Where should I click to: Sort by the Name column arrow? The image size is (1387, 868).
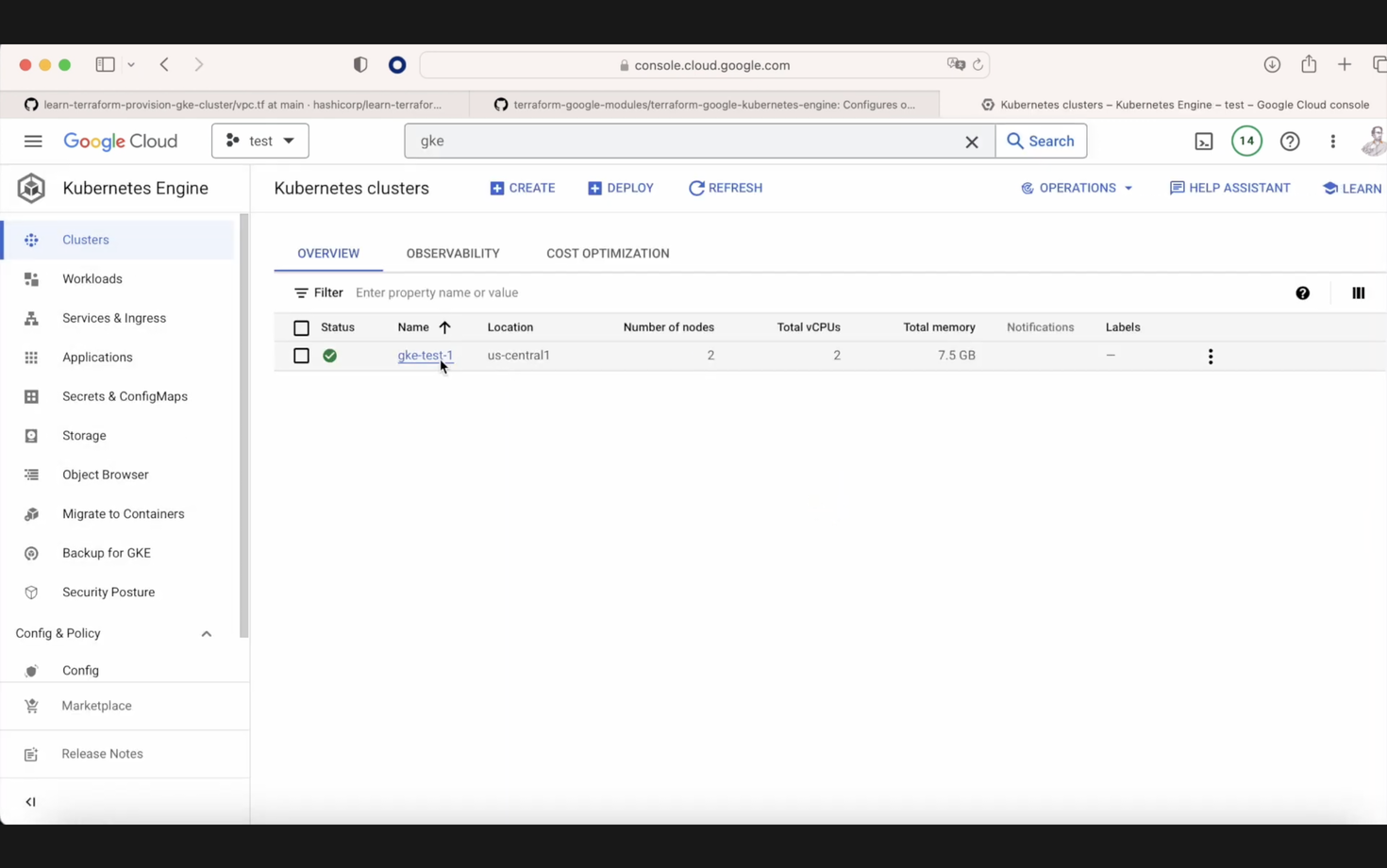click(444, 327)
